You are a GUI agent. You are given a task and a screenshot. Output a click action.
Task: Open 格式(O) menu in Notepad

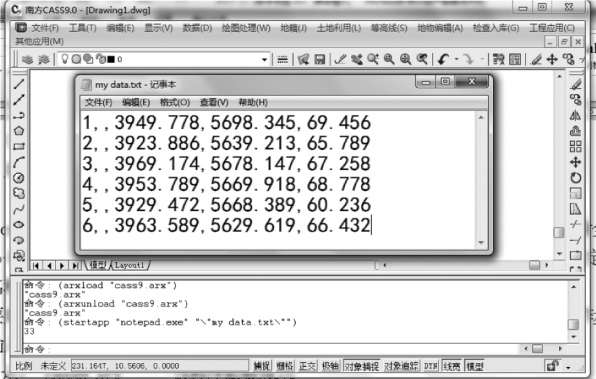click(175, 102)
